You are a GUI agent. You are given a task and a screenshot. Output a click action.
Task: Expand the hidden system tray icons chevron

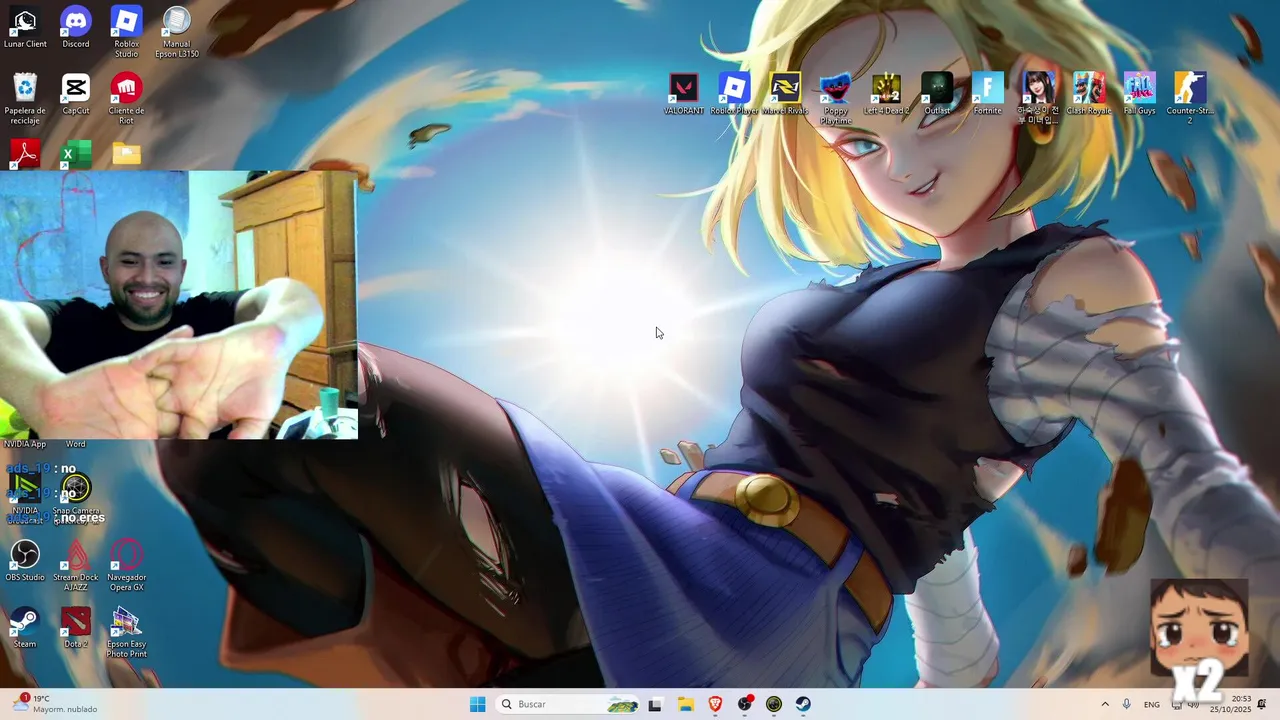tap(1105, 704)
